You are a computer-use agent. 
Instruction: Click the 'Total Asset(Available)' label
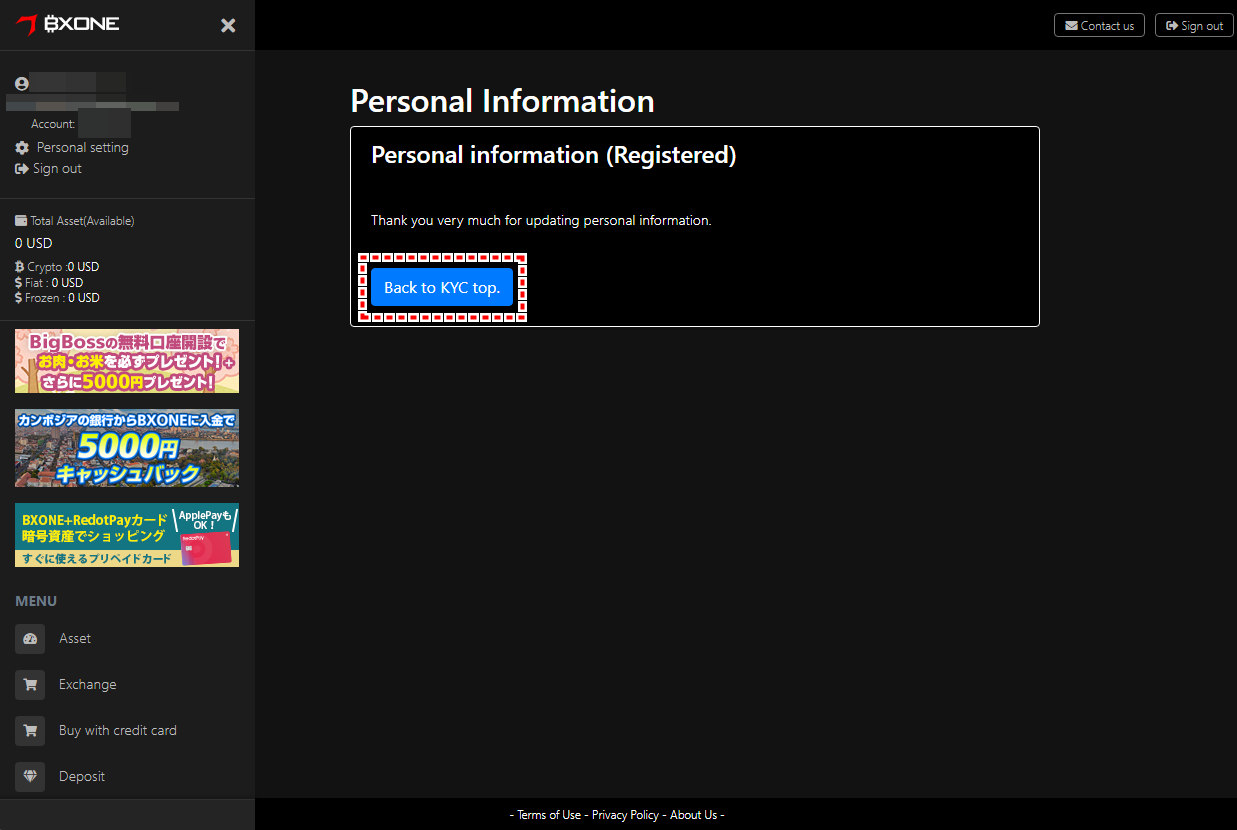click(x=82, y=221)
